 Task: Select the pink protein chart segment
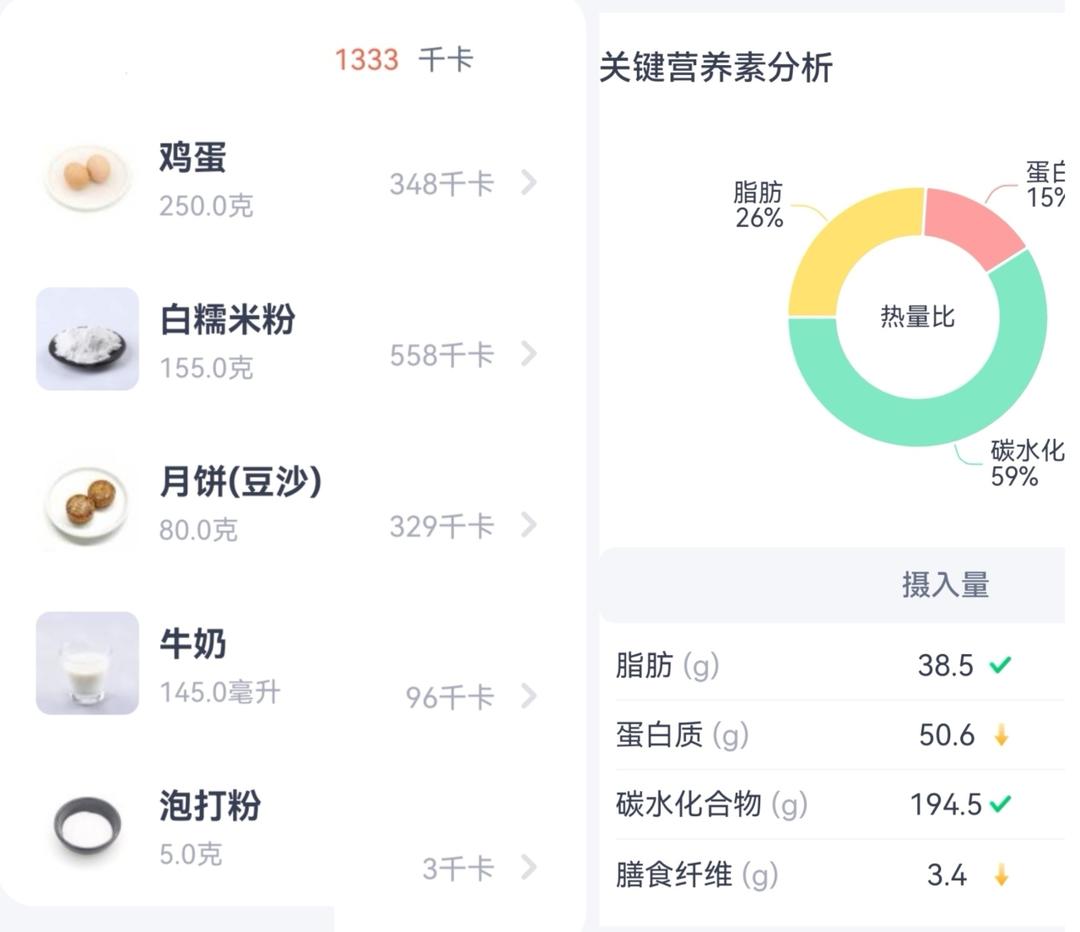[x=972, y=225]
